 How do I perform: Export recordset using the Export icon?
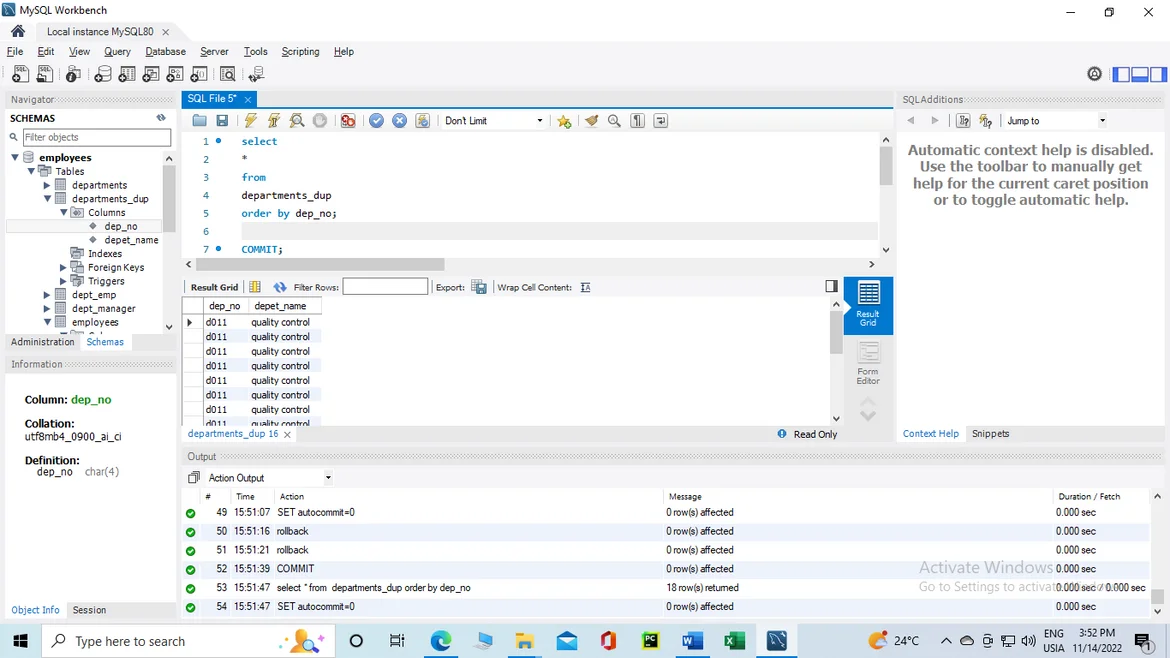point(479,288)
